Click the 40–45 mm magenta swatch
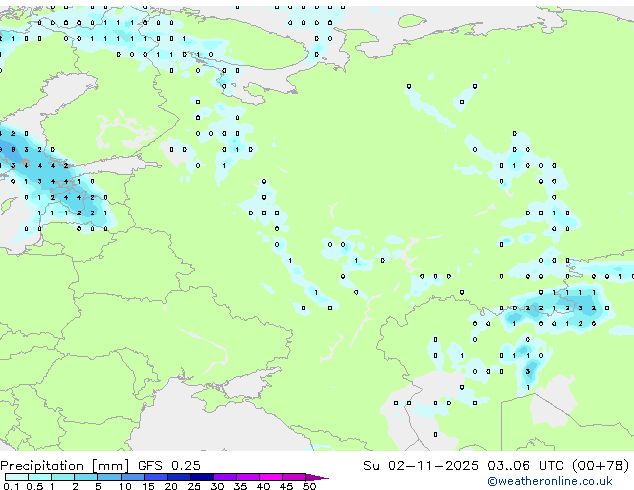The height and width of the screenshot is (490, 634). tap(271, 477)
